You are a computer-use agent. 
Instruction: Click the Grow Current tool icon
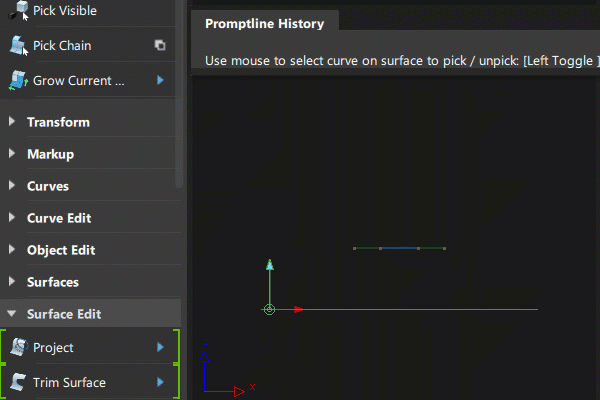pyautogui.click(x=18, y=81)
